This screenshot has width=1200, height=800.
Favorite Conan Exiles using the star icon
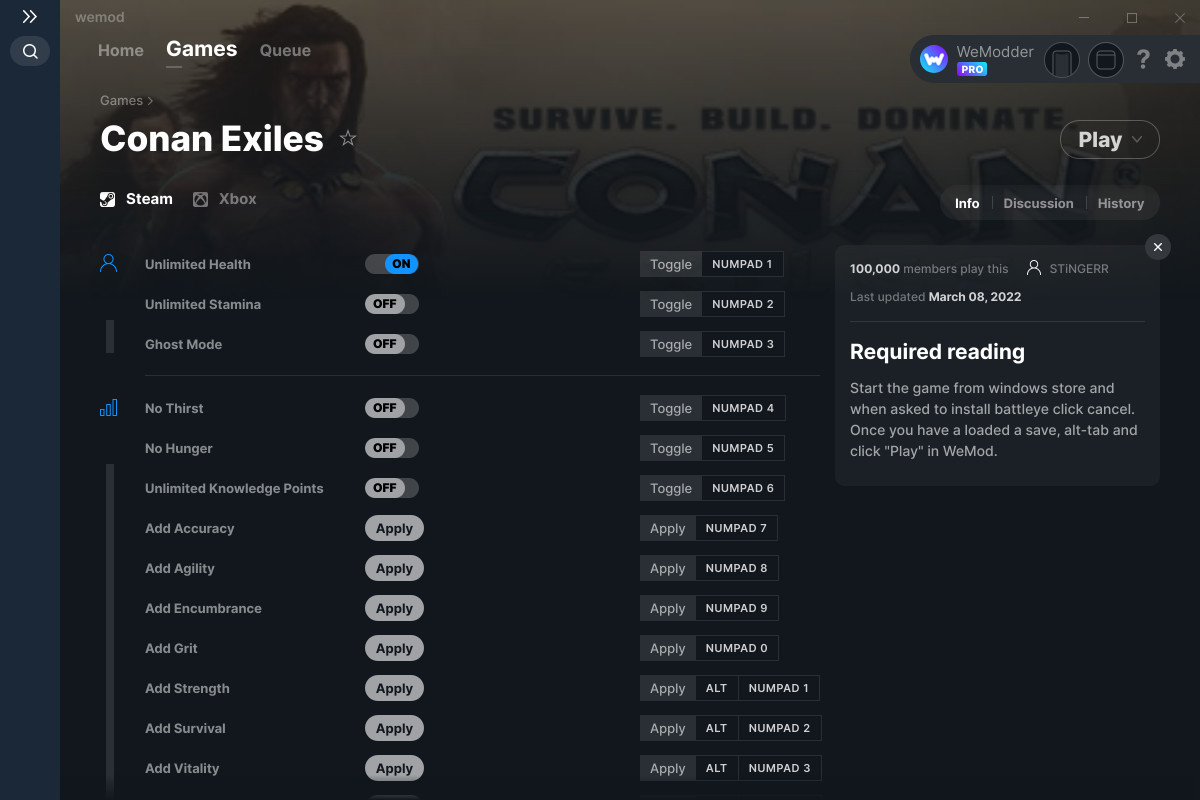[x=347, y=139]
